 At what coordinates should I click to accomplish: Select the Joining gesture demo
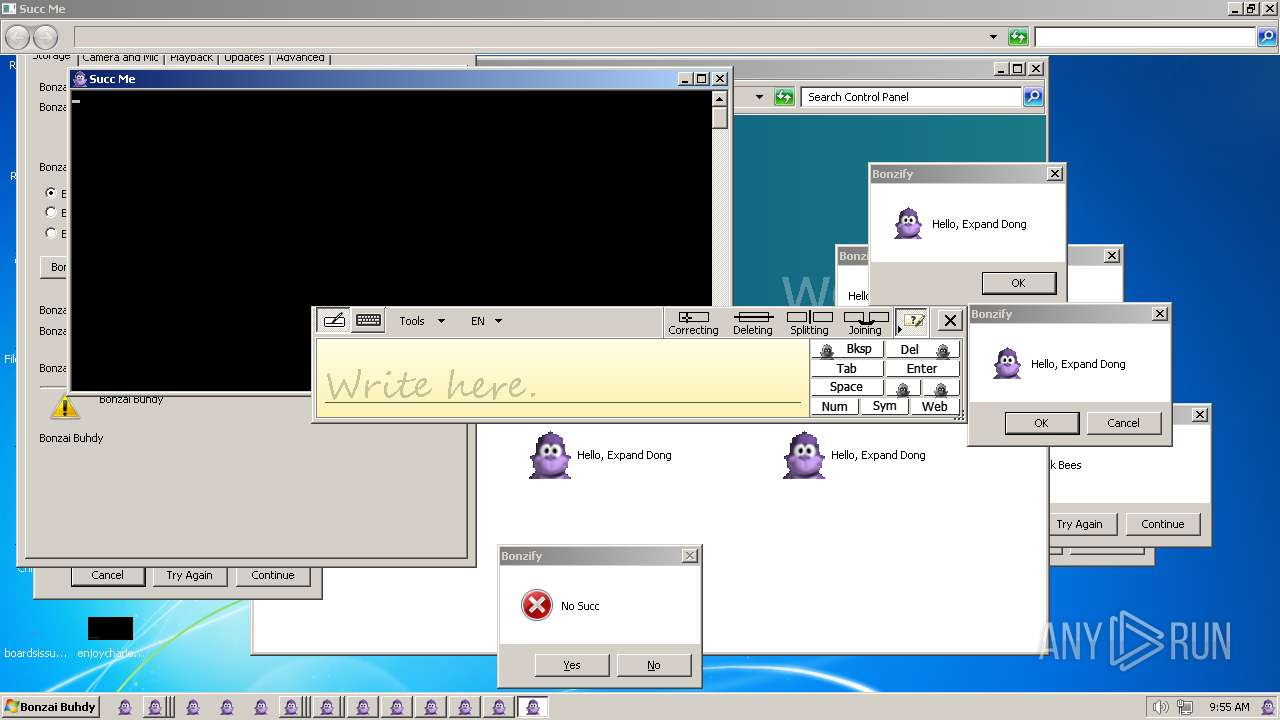pos(865,322)
